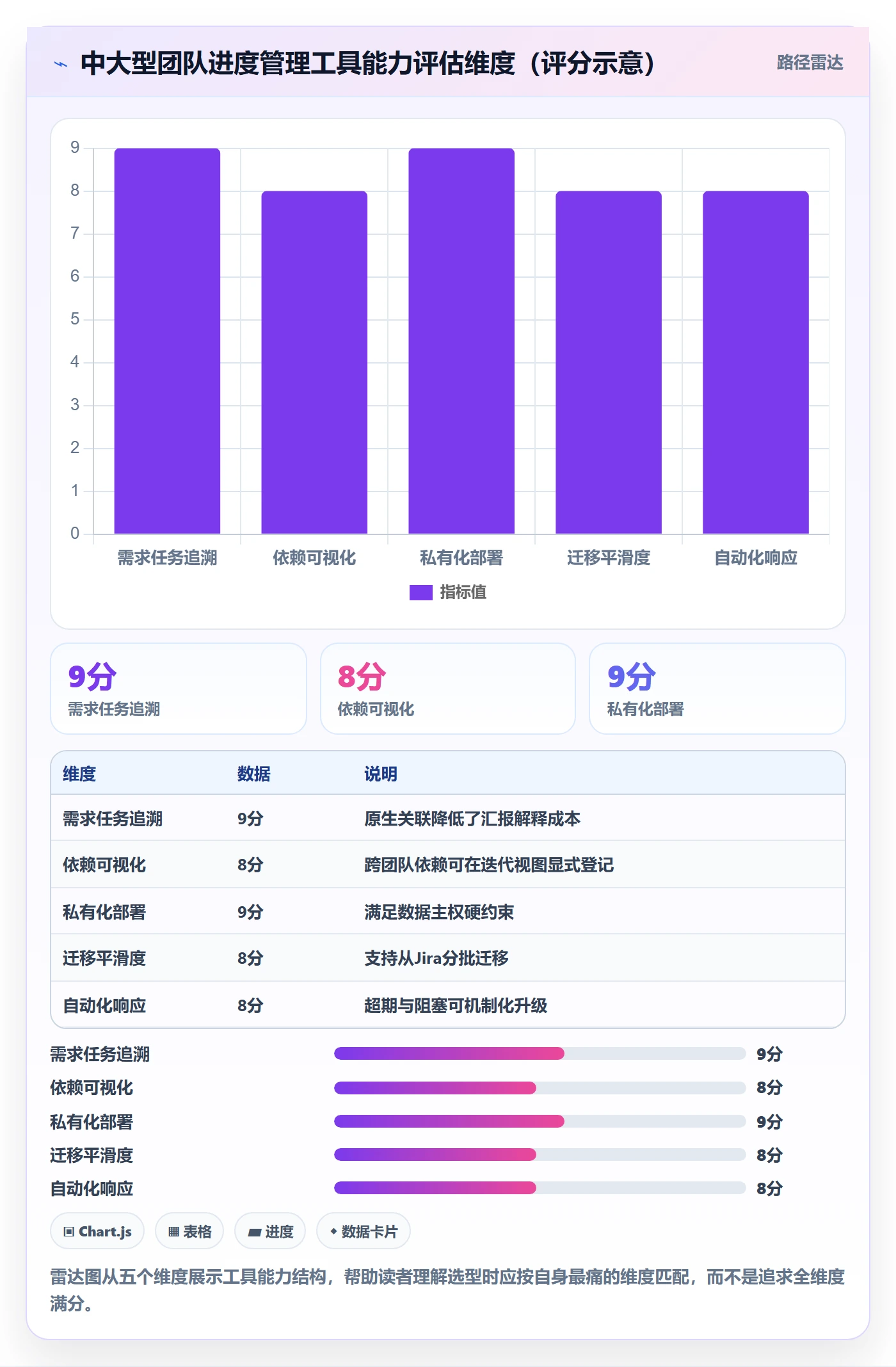896x1367 pixels.
Task: Click the 依赖可视化 progress bar
Action: pyautogui.click(x=540, y=1087)
